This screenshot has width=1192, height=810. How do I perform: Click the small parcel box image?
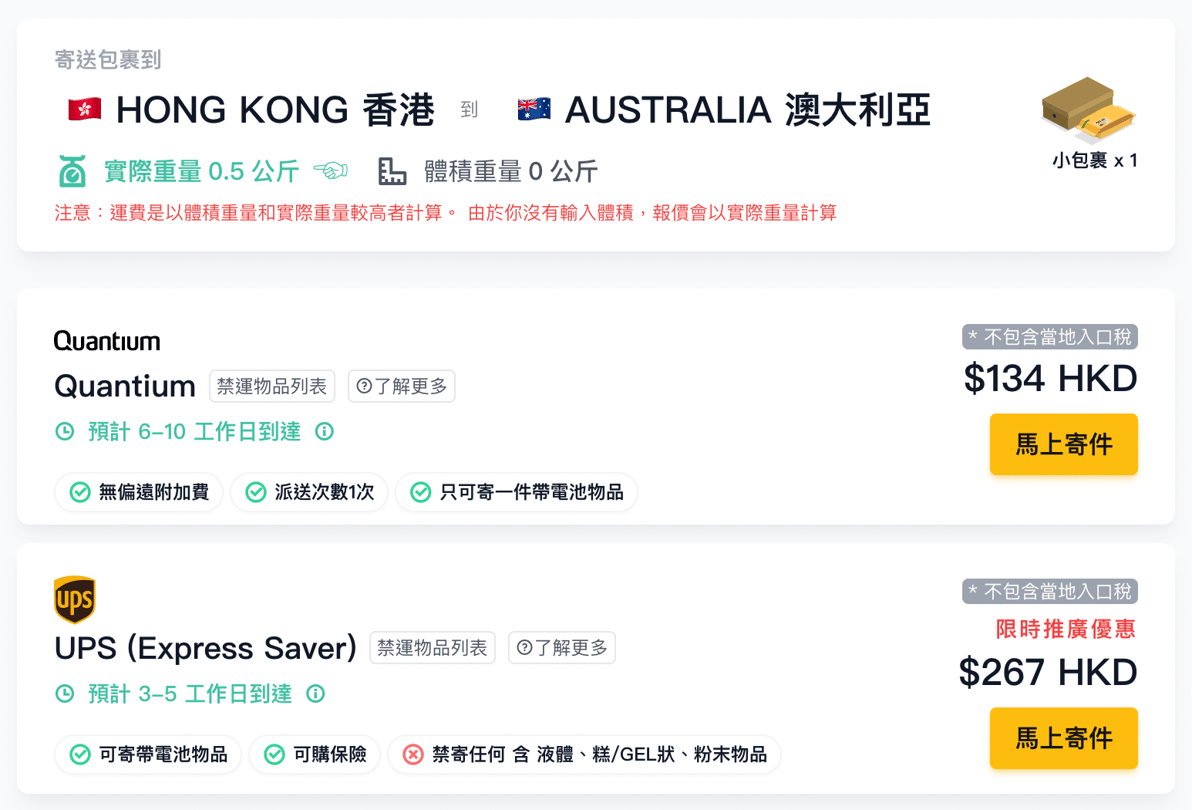click(x=1089, y=111)
